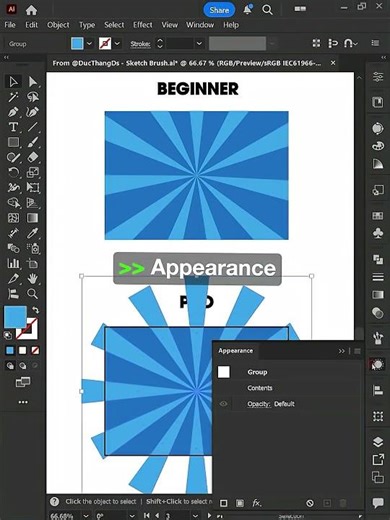Open the File menu

pos(10,25)
